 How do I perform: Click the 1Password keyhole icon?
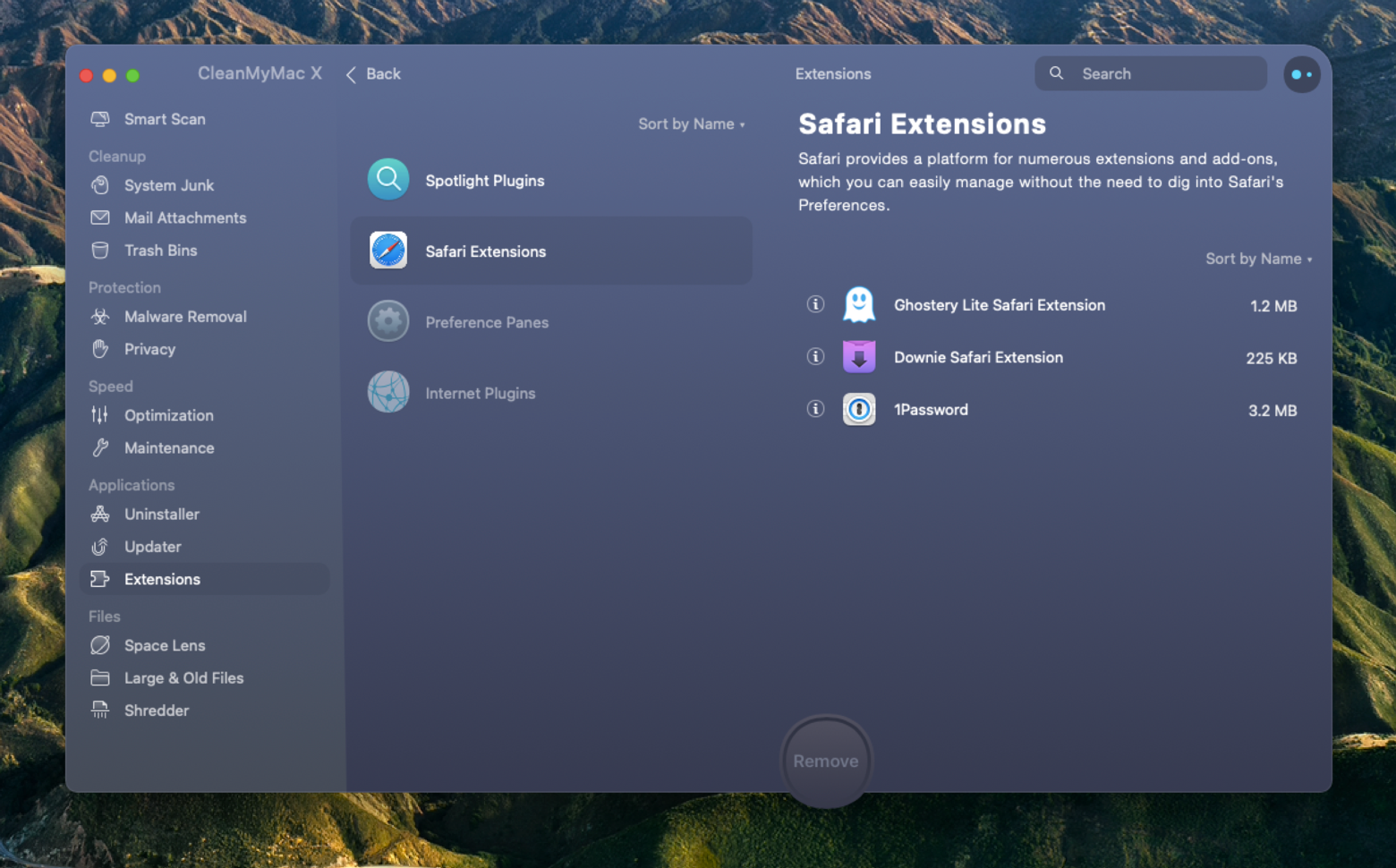pos(859,410)
